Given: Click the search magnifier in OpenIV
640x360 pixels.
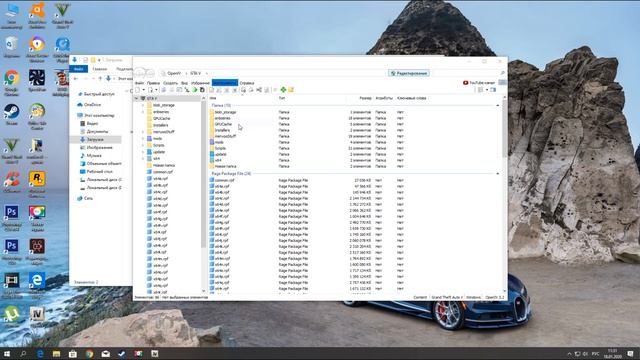Looking at the screenshot, I should tap(502, 73).
